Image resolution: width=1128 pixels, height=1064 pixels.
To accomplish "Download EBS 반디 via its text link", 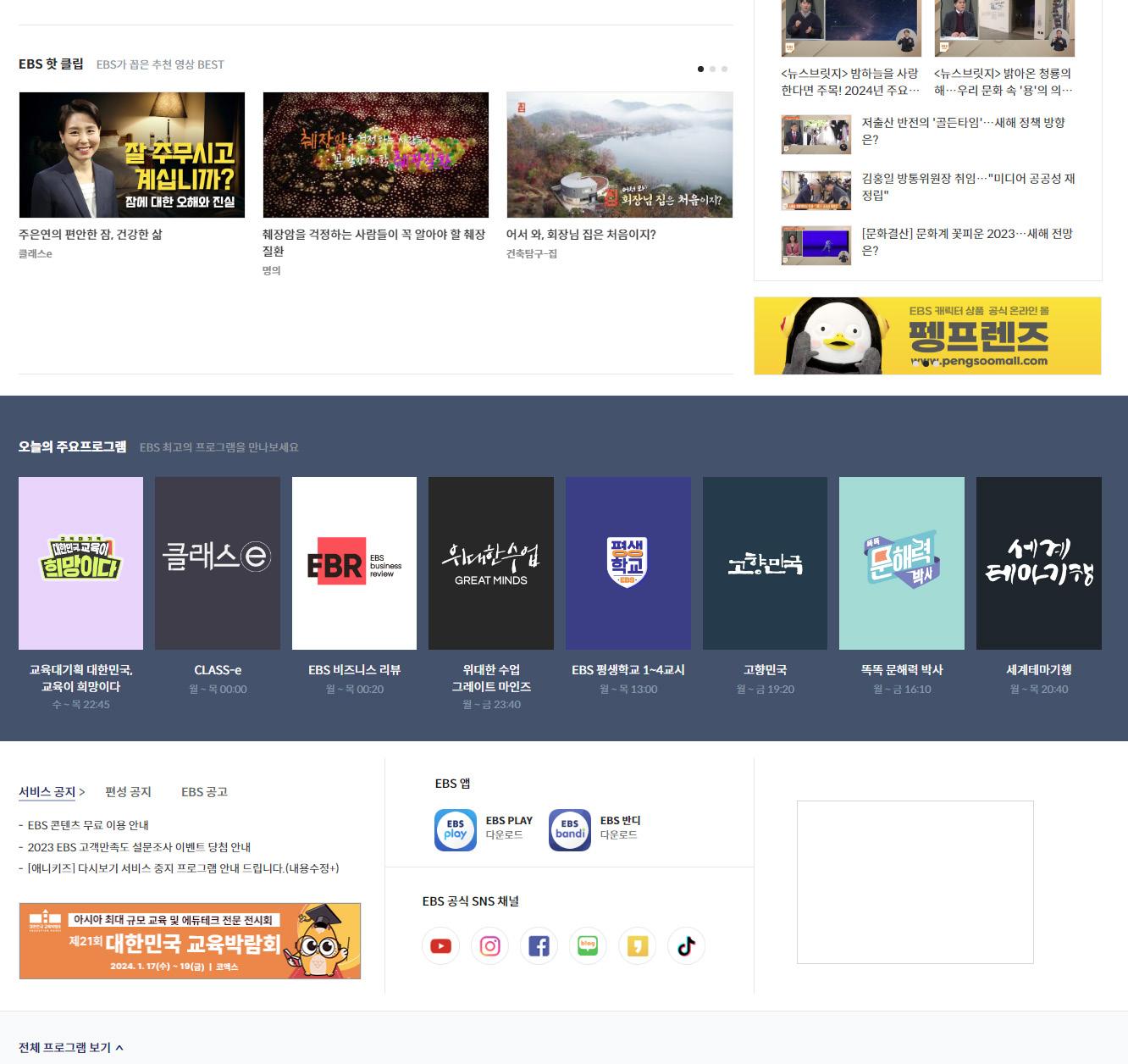I will (x=621, y=828).
